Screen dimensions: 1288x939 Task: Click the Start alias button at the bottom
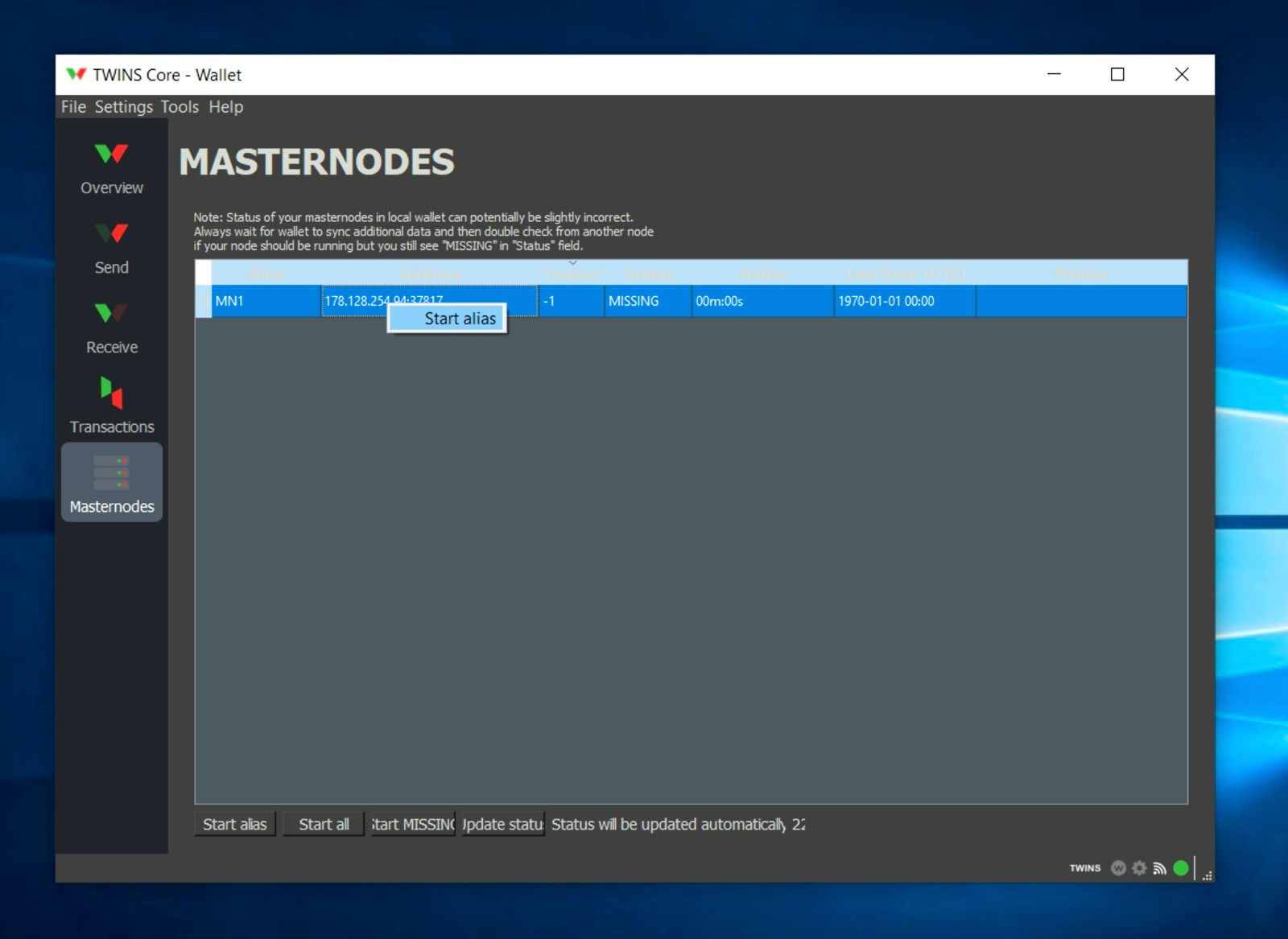click(x=234, y=824)
